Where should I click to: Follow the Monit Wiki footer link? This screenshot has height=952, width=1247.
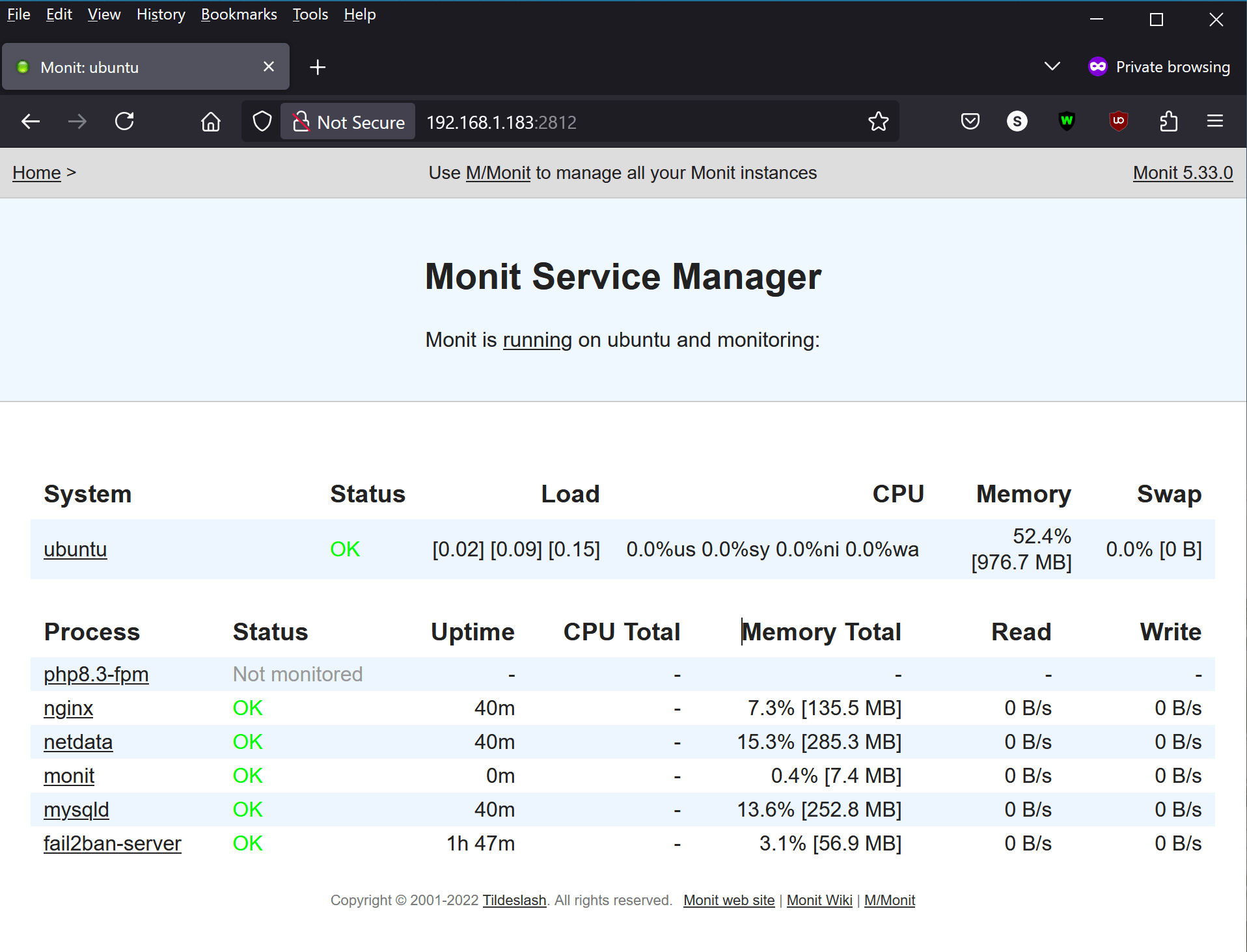(x=819, y=901)
